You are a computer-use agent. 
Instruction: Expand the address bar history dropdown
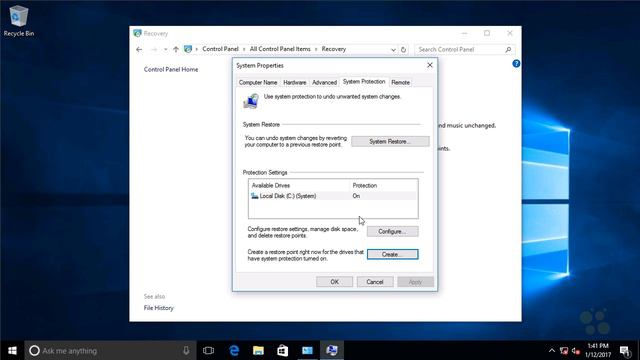coord(393,49)
